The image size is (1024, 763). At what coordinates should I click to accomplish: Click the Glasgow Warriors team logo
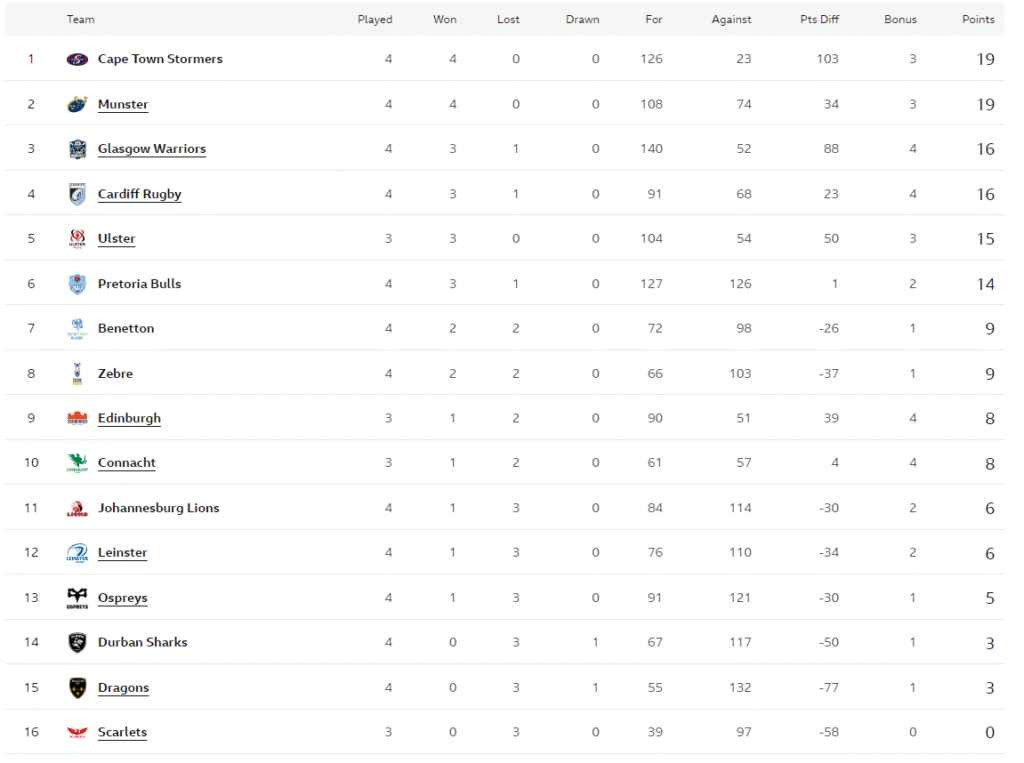[77, 149]
